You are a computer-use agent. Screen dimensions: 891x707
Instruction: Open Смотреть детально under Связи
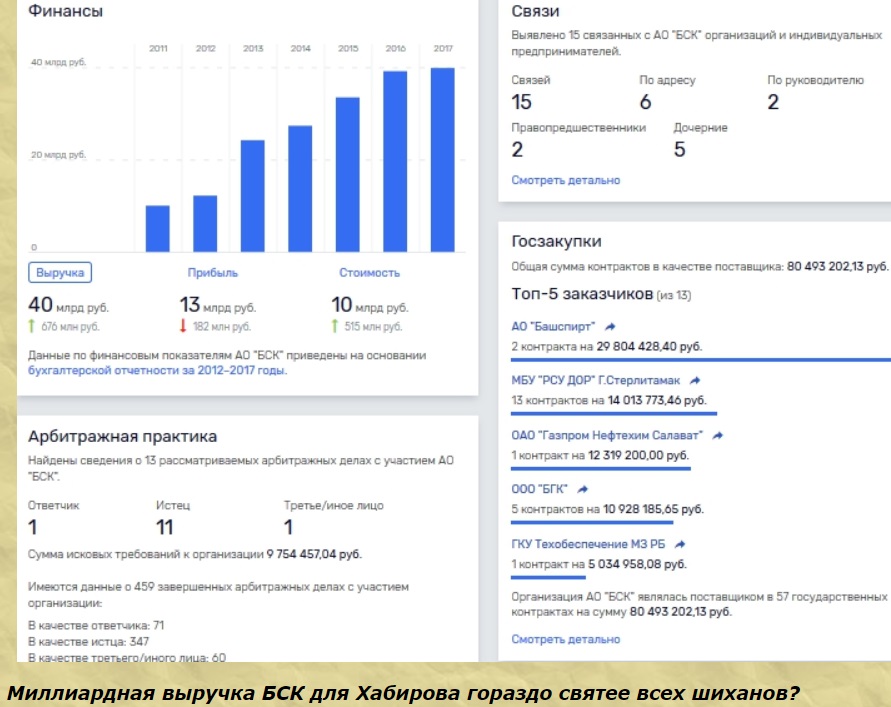(x=565, y=180)
